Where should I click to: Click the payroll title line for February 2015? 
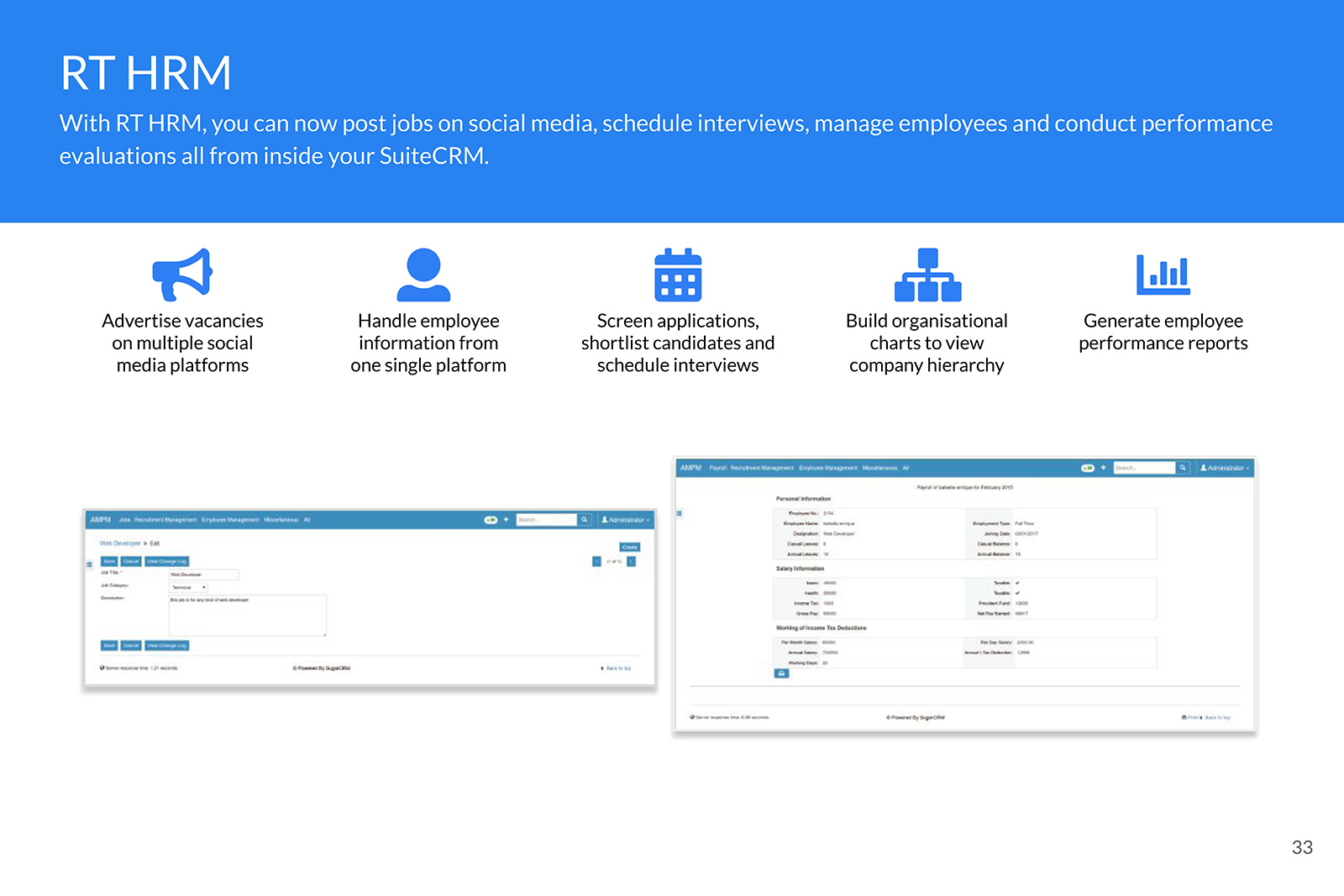click(x=964, y=487)
